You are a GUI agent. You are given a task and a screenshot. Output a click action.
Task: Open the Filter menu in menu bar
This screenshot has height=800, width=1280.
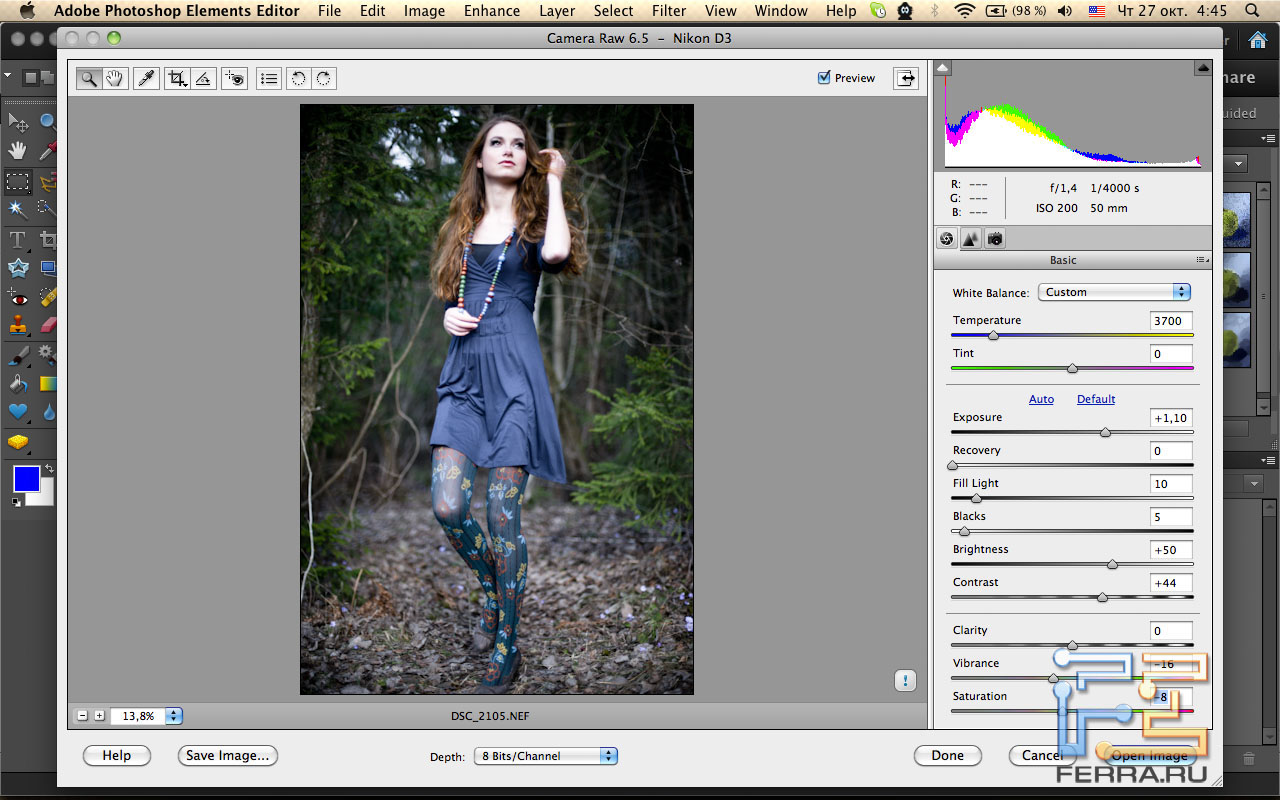click(x=669, y=11)
